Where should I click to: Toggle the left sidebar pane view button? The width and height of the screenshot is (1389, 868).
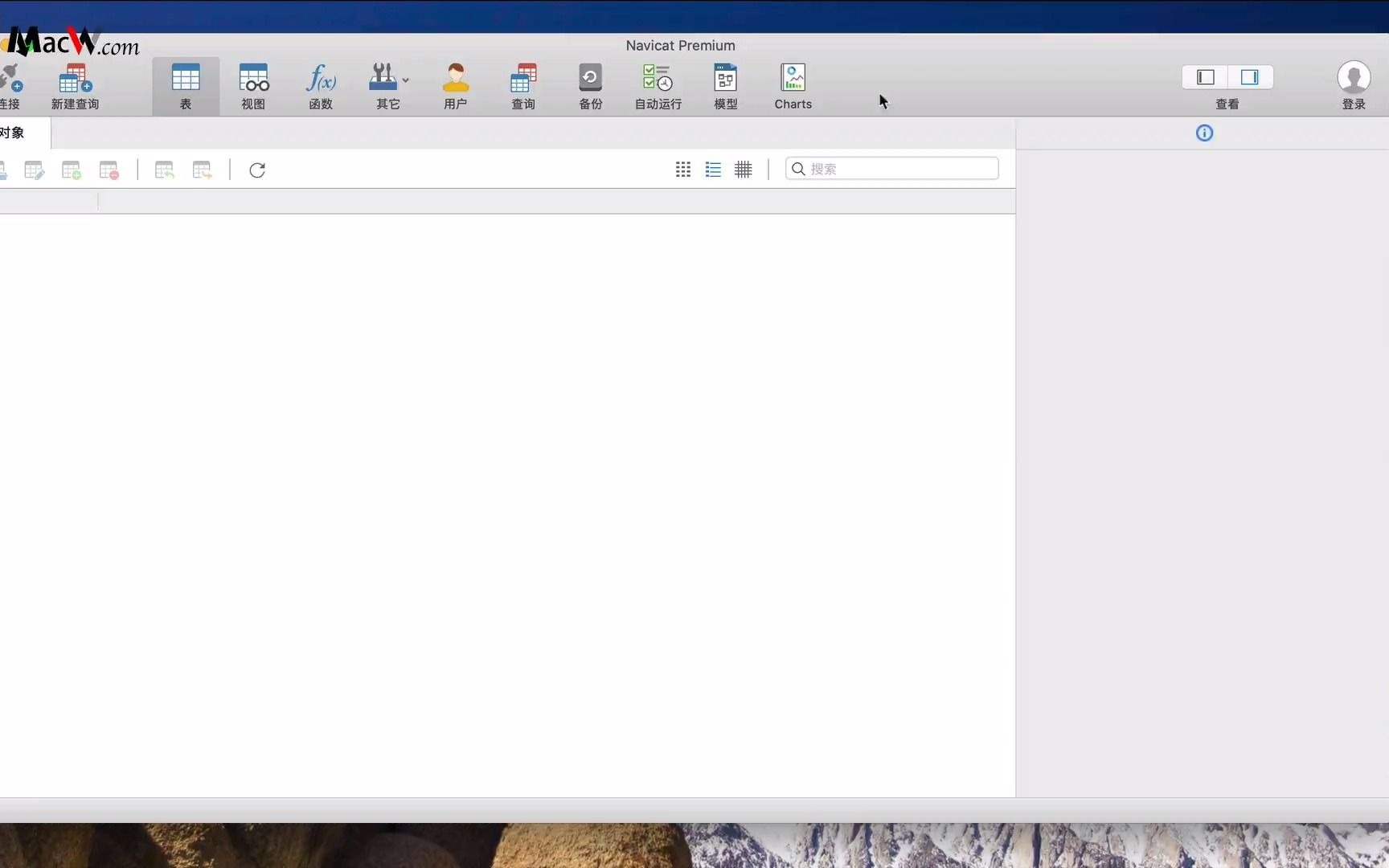1205,77
